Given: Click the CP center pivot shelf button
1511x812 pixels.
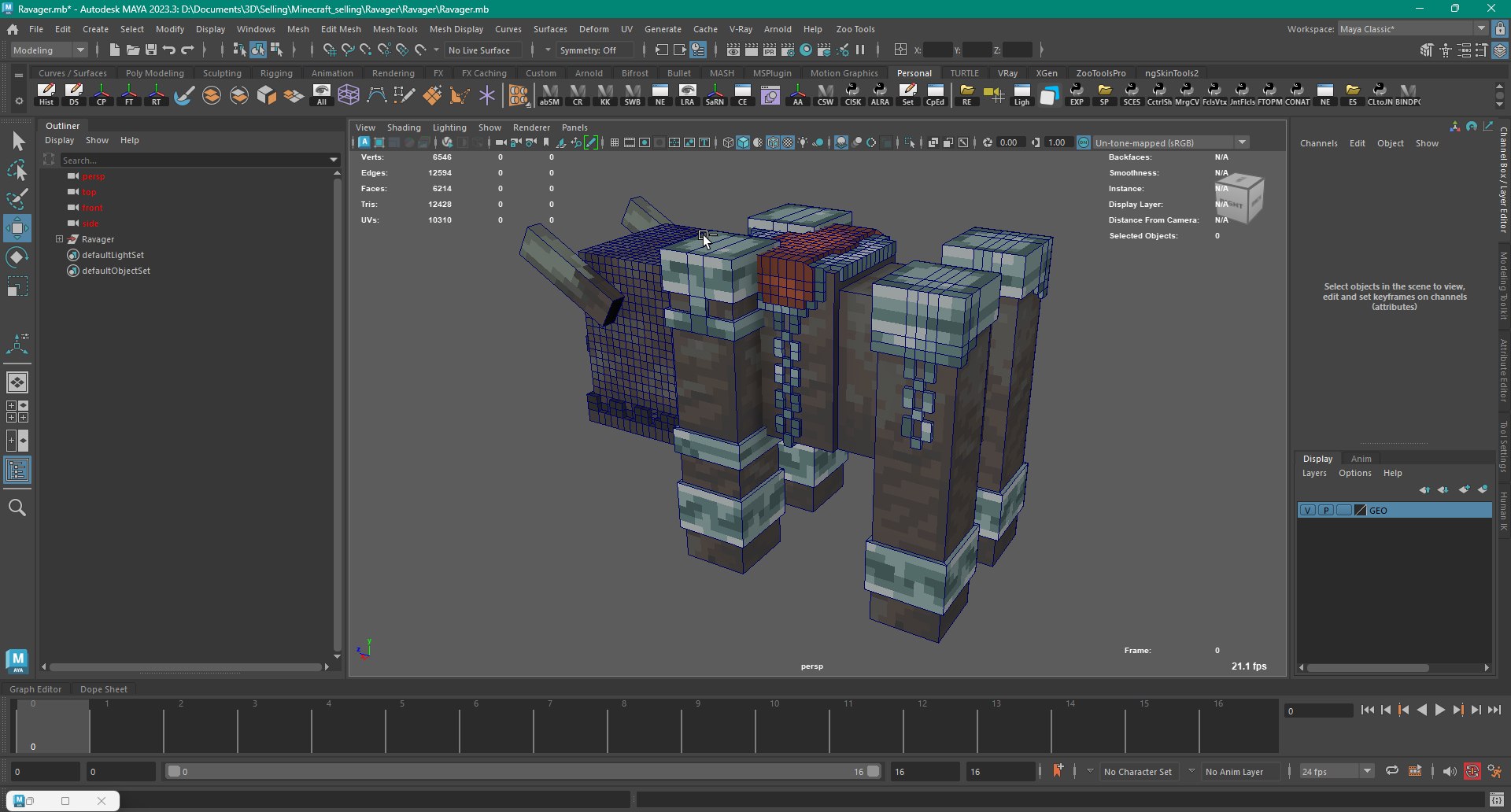Looking at the screenshot, I should point(102,95).
